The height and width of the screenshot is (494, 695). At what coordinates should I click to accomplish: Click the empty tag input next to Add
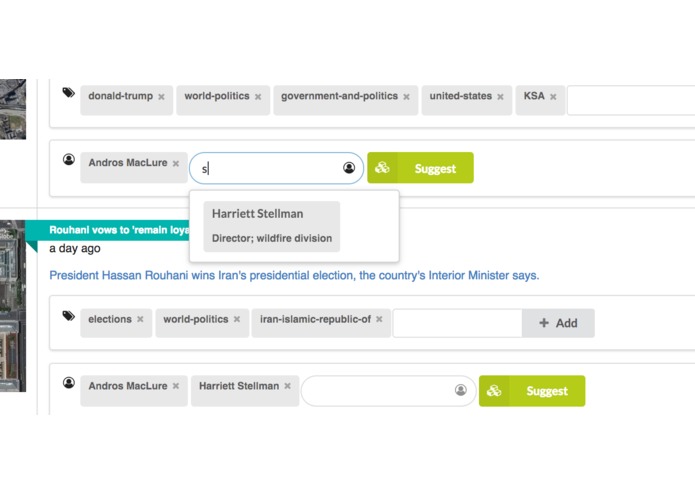click(457, 323)
